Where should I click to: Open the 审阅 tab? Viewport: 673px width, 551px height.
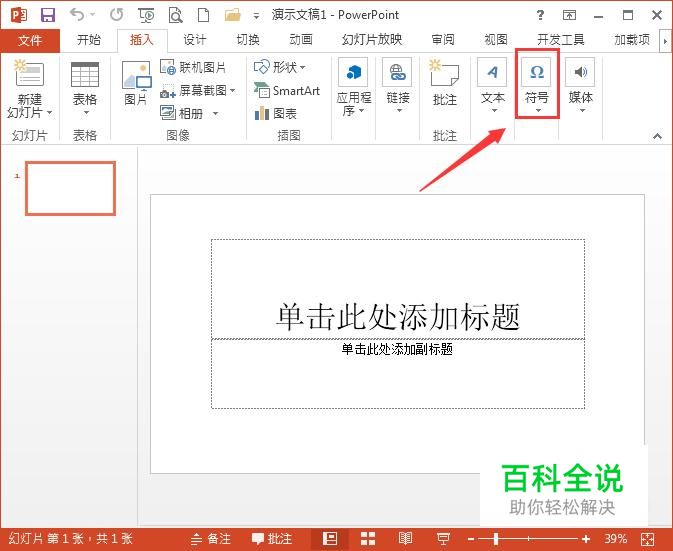[x=443, y=40]
